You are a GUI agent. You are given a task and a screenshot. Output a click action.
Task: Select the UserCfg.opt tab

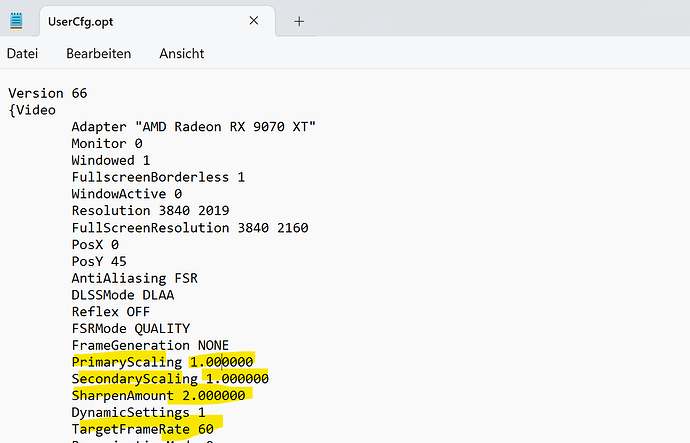point(157,21)
